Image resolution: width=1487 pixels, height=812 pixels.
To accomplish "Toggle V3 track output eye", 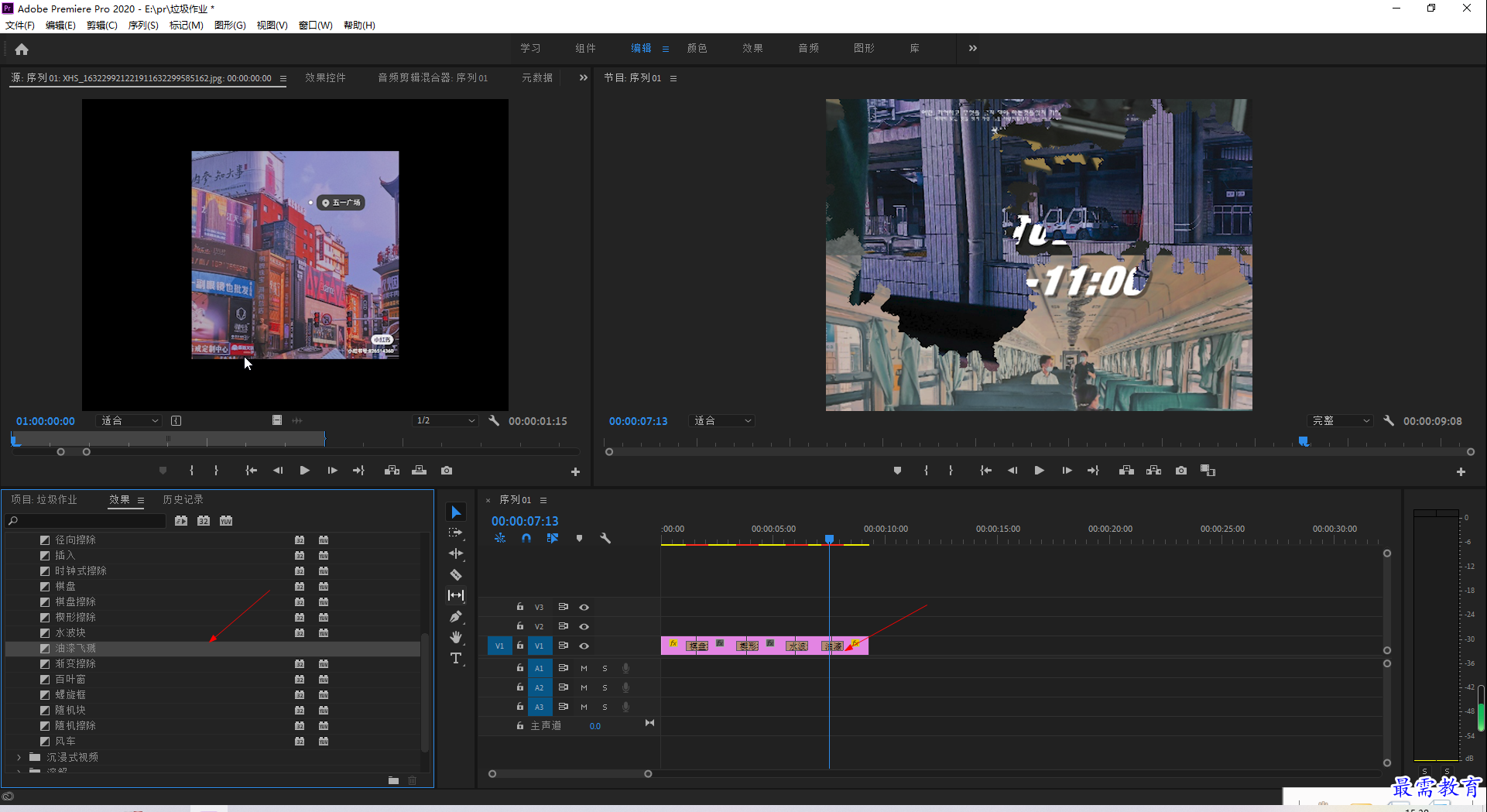I will [584, 608].
